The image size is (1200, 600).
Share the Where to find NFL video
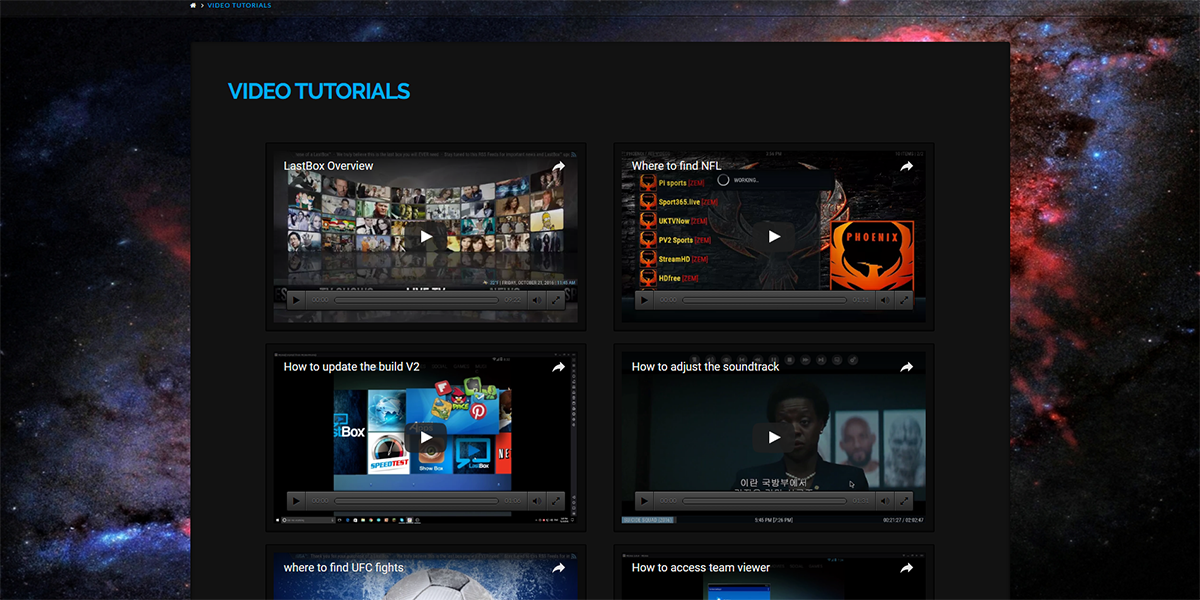906,166
